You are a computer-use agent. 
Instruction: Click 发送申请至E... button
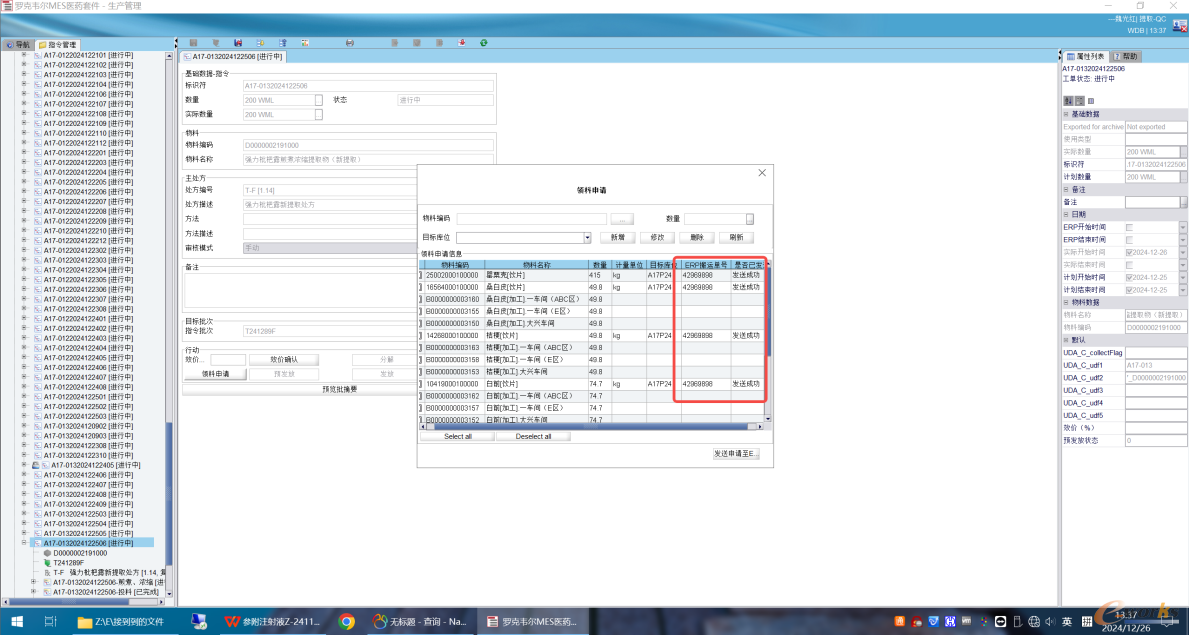coord(736,454)
